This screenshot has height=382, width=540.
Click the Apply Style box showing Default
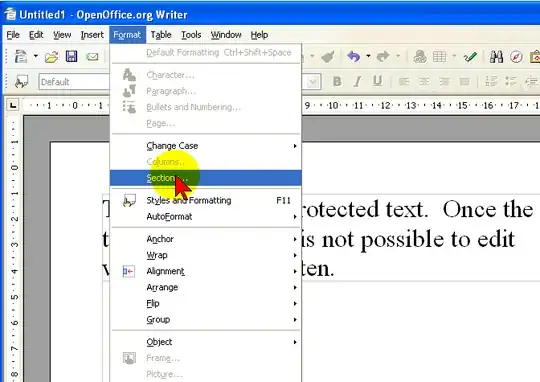[74, 82]
